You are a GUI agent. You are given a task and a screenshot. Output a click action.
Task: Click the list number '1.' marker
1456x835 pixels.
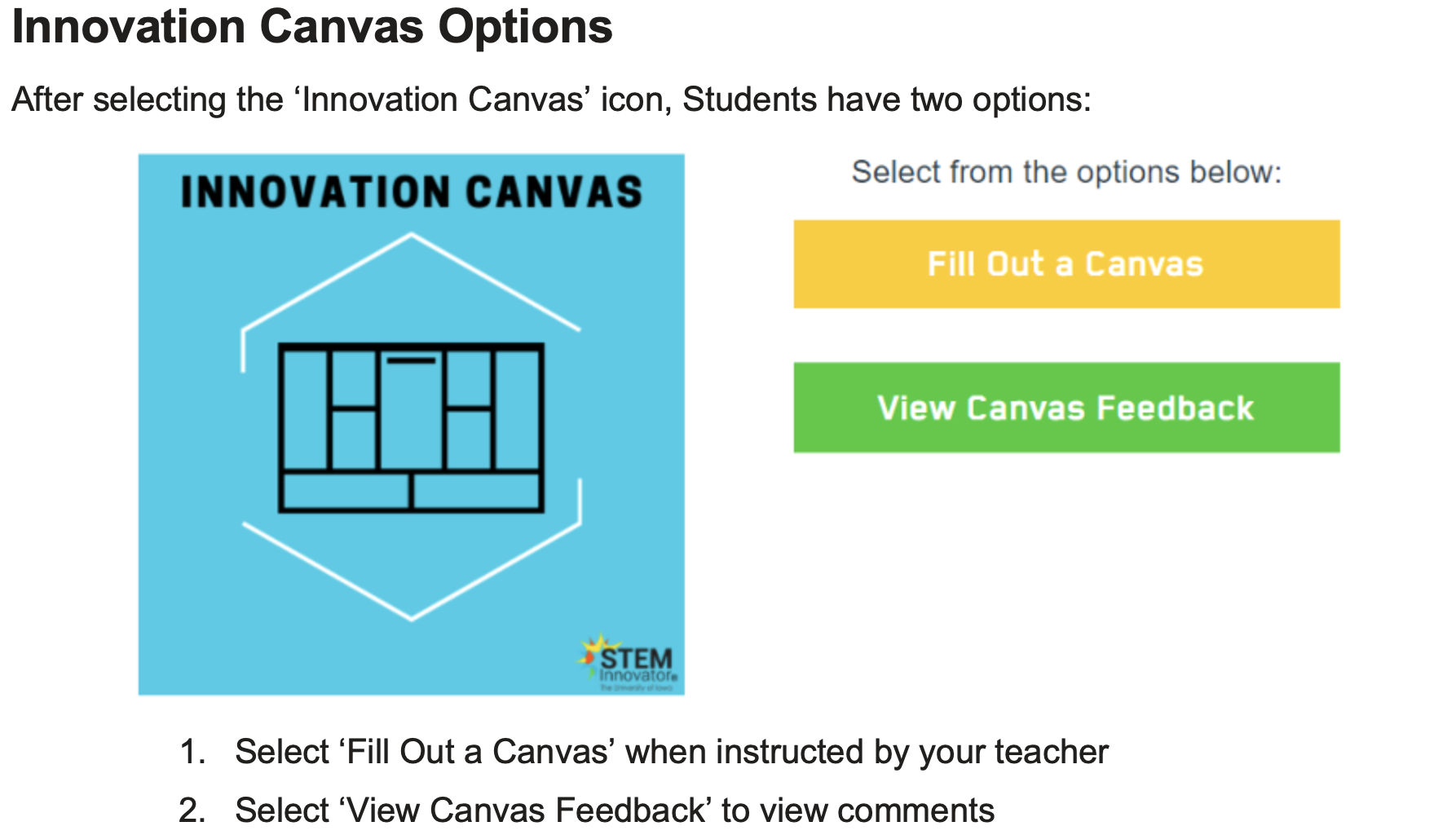pos(192,752)
